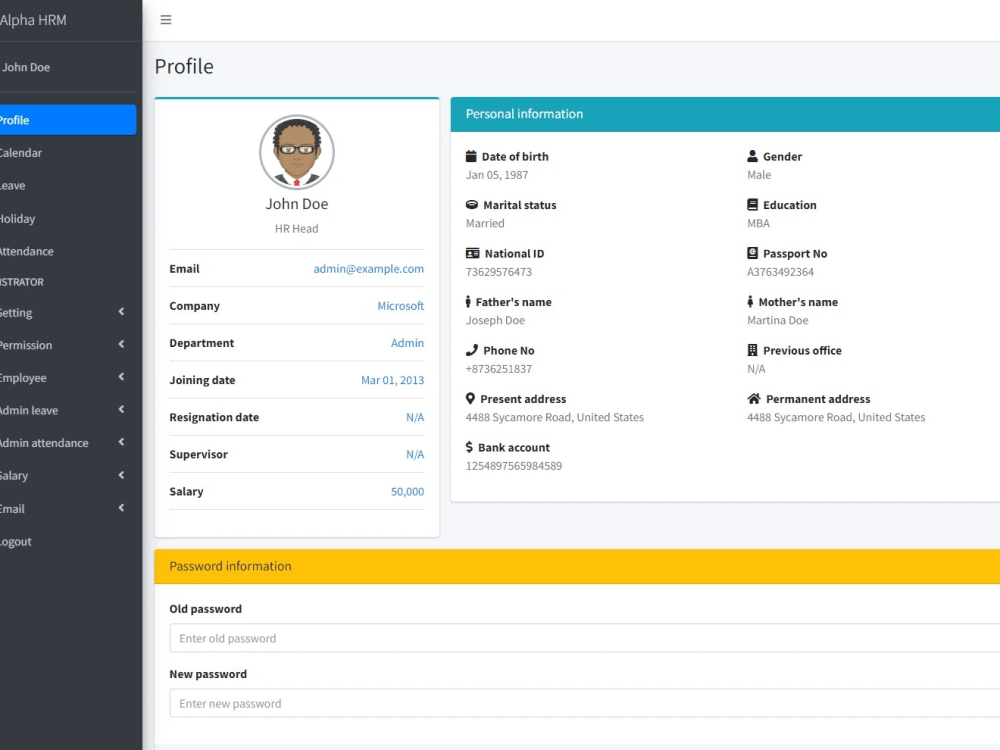The image size is (1000, 750).
Task: Expand the Employee menu chevron
Action: [121, 377]
